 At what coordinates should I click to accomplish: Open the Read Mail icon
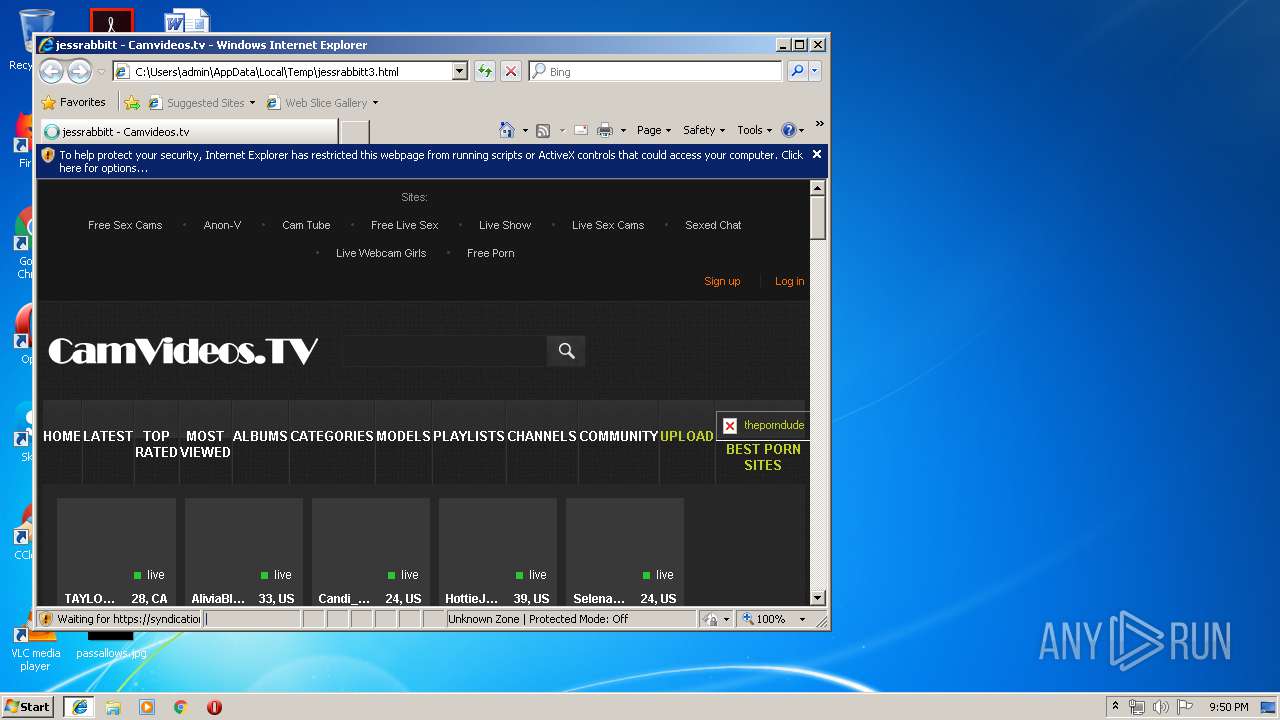click(580, 130)
